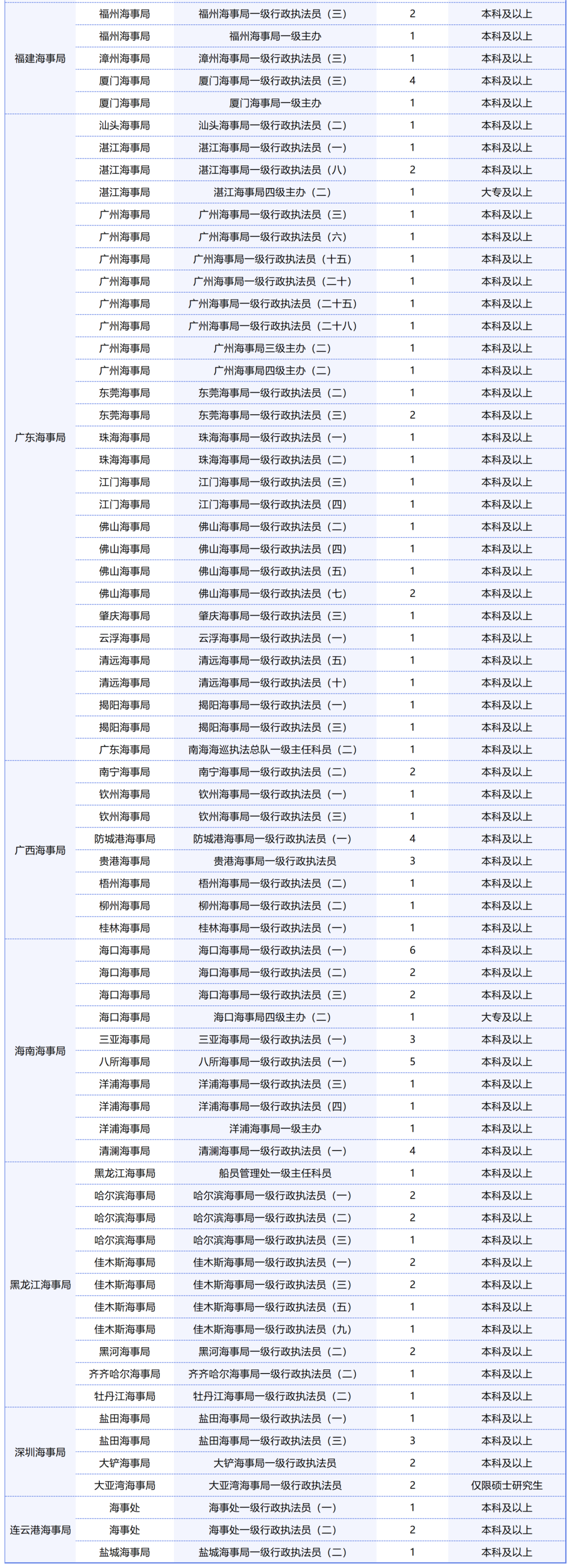Click 三亚海事局一级行政执法员（一） cell
This screenshot has width=571, height=1568.
tap(275, 1039)
